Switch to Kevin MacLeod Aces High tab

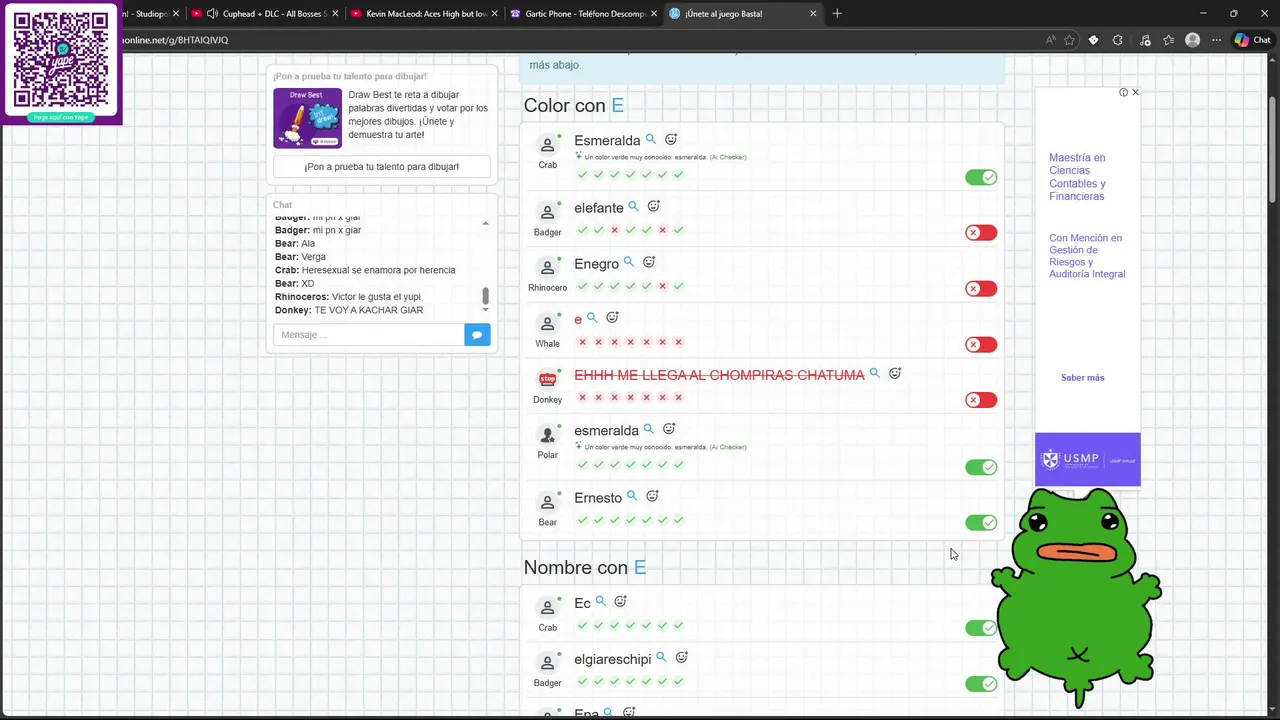(425, 14)
